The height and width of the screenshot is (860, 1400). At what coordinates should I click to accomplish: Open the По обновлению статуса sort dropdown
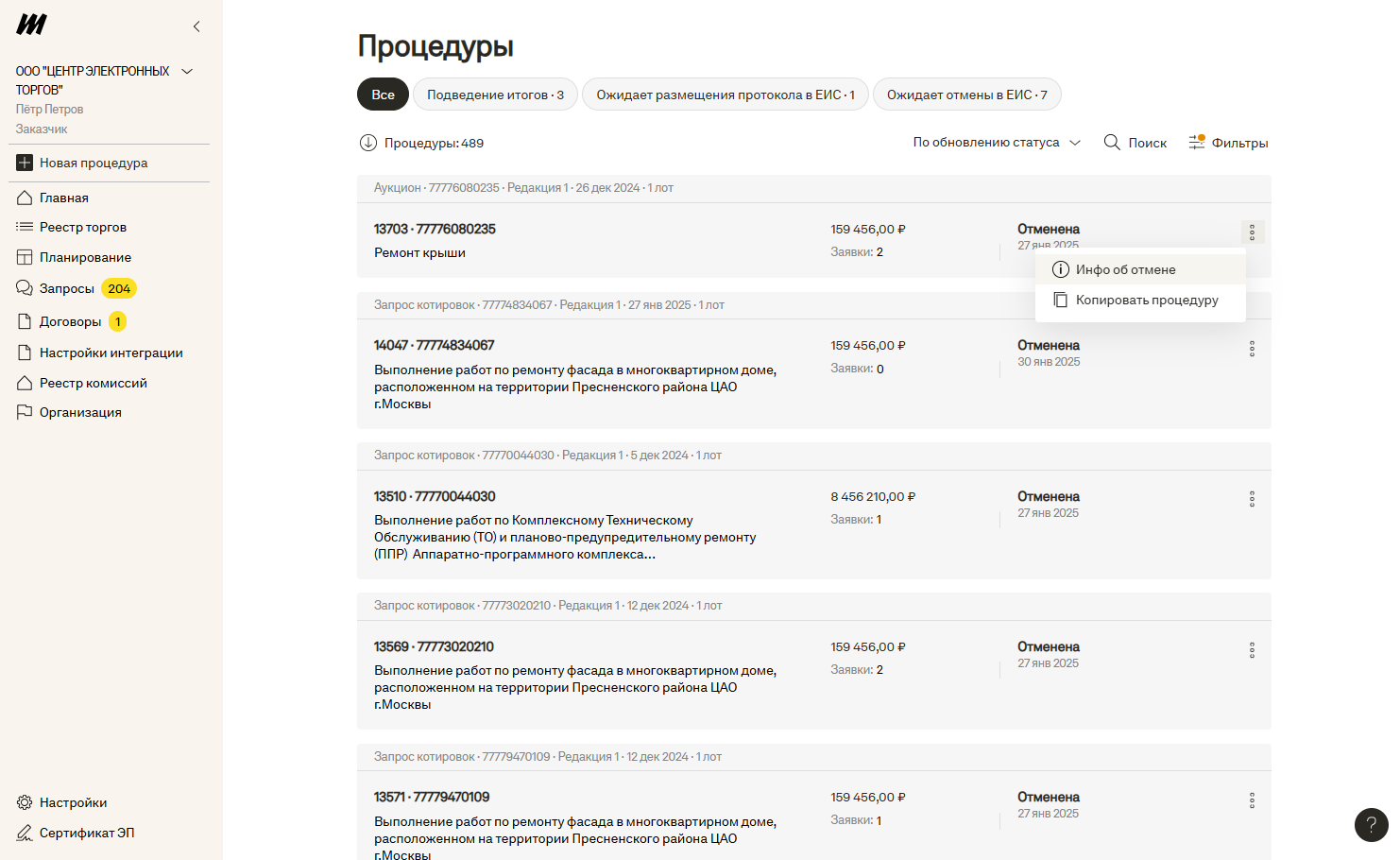996,143
